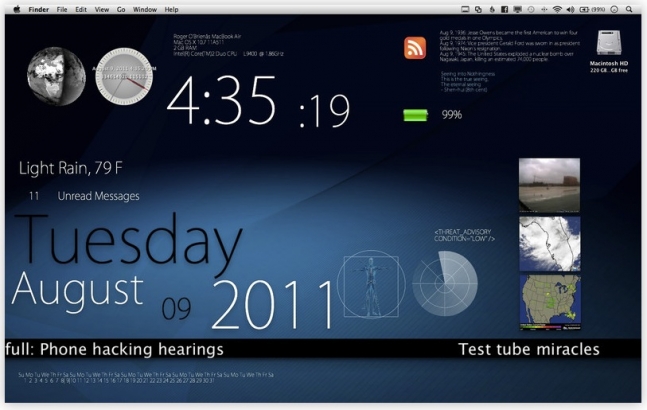Click the Wi-Fi status icon

coord(557,9)
